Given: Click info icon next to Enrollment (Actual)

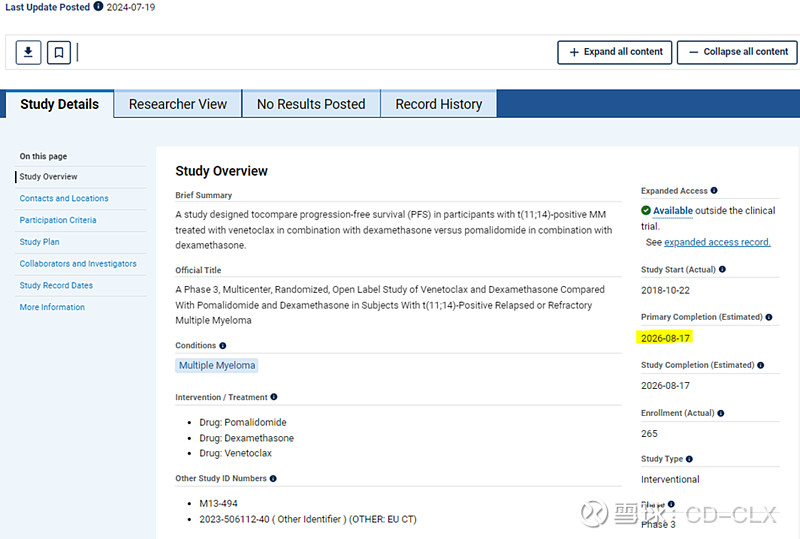Looking at the screenshot, I should click(x=721, y=413).
